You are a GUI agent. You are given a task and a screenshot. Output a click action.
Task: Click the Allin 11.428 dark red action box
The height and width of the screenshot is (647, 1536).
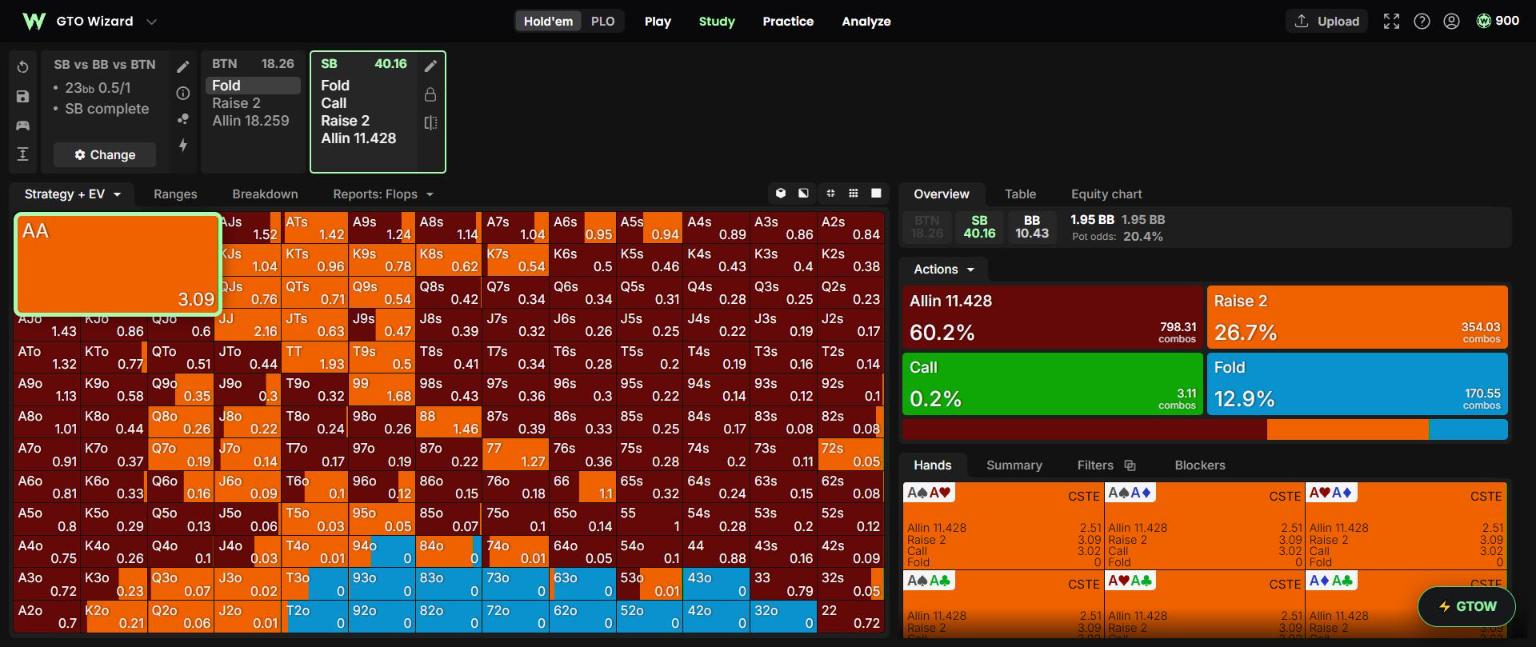[x=1052, y=317]
